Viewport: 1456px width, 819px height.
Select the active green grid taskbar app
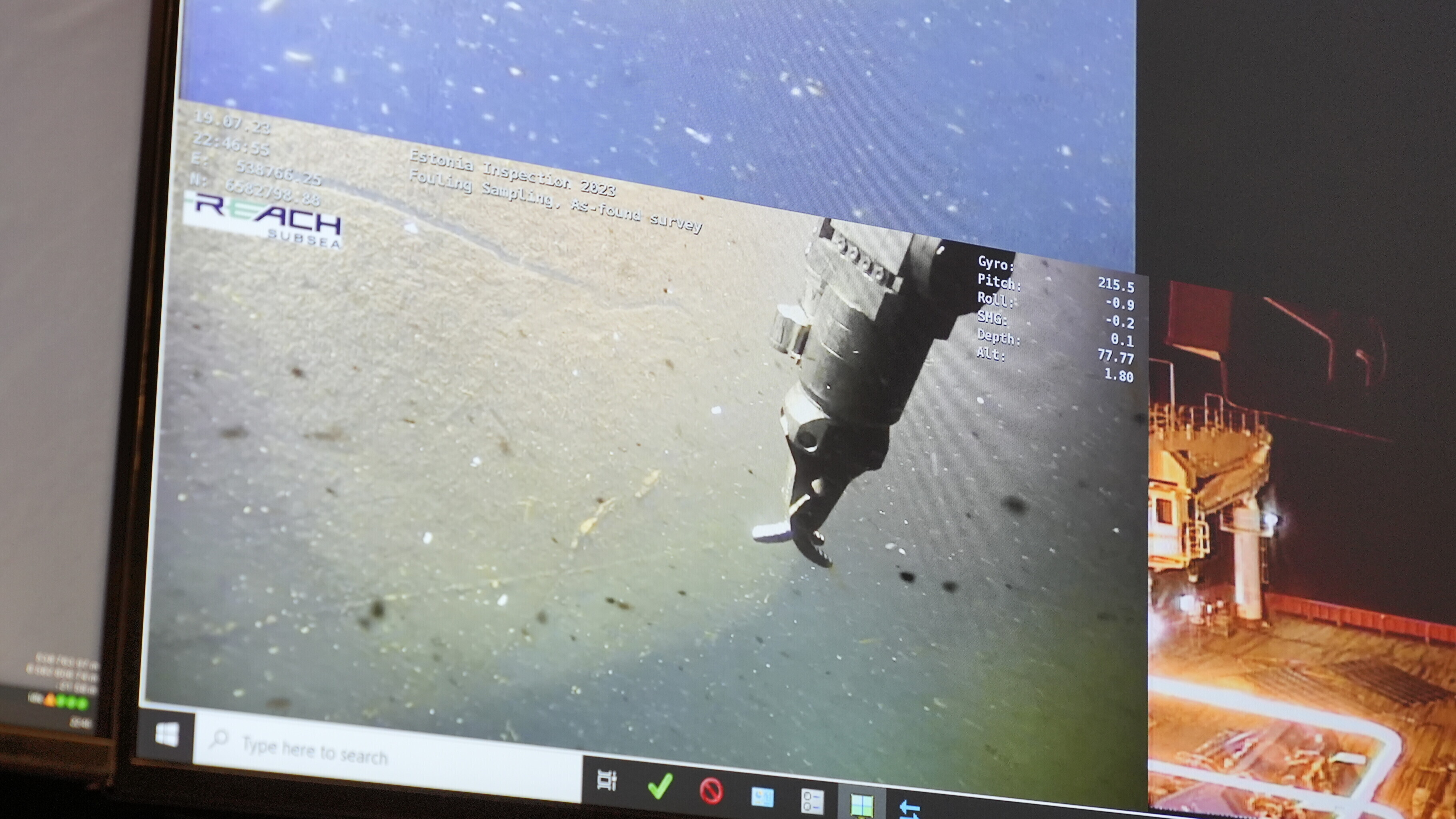point(862,805)
